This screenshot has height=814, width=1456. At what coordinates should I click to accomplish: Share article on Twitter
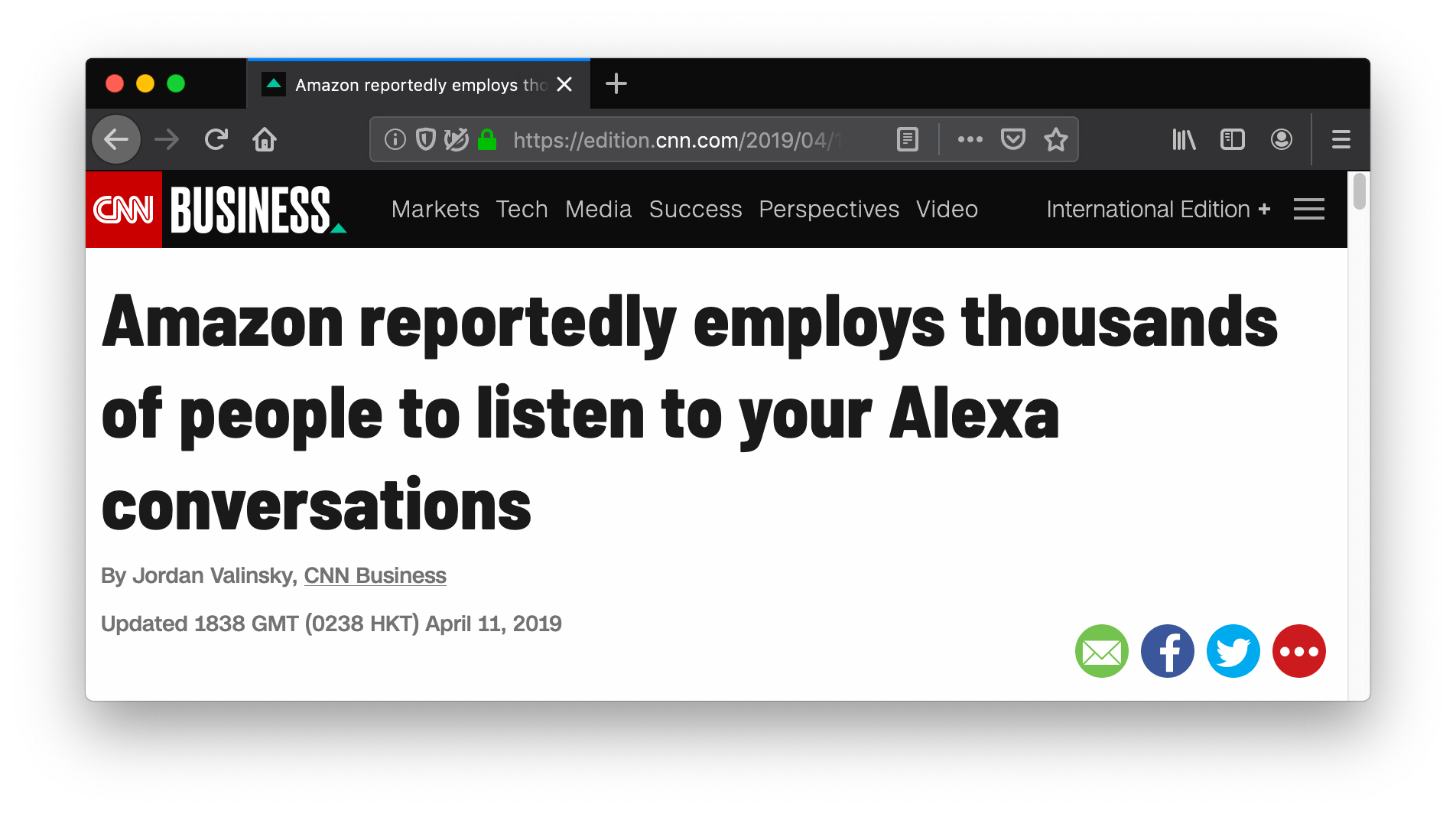[1233, 651]
